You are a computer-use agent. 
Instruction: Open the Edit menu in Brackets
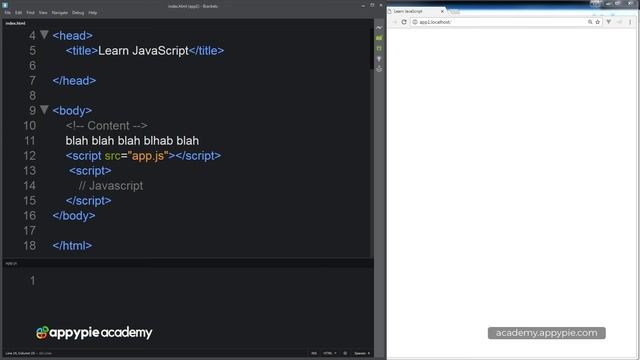(19, 13)
